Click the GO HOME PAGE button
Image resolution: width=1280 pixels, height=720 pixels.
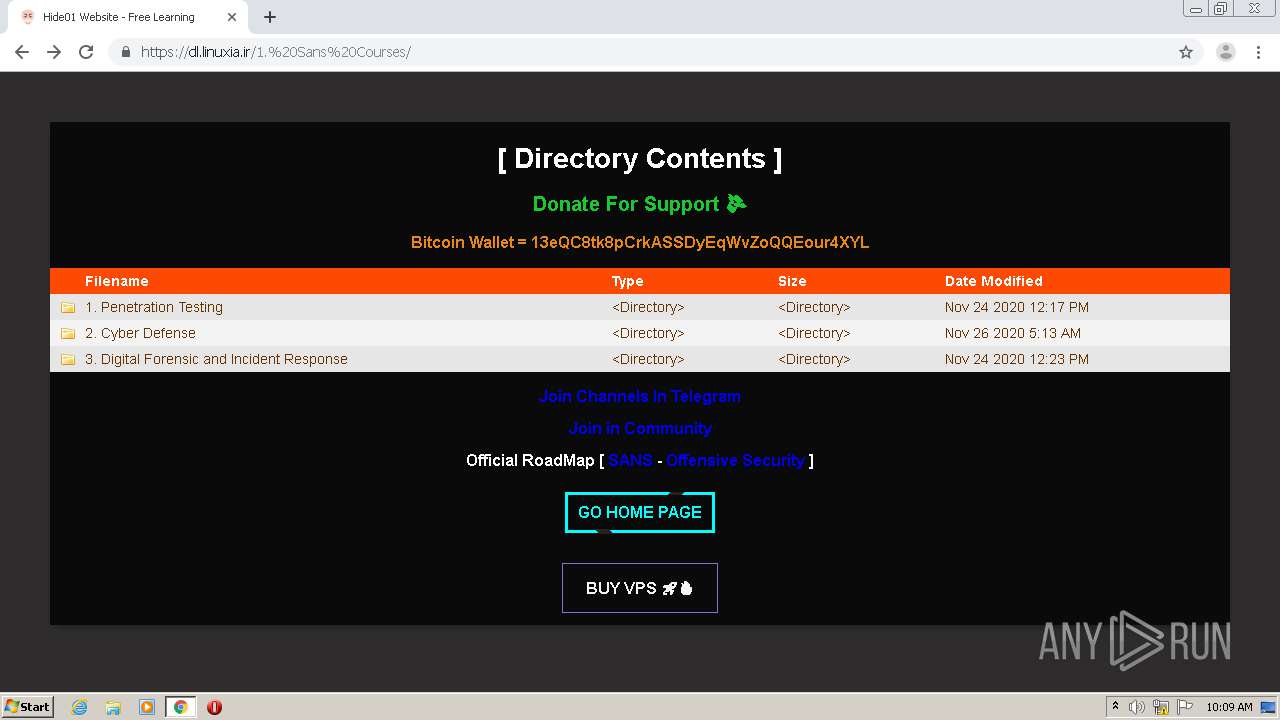[640, 512]
